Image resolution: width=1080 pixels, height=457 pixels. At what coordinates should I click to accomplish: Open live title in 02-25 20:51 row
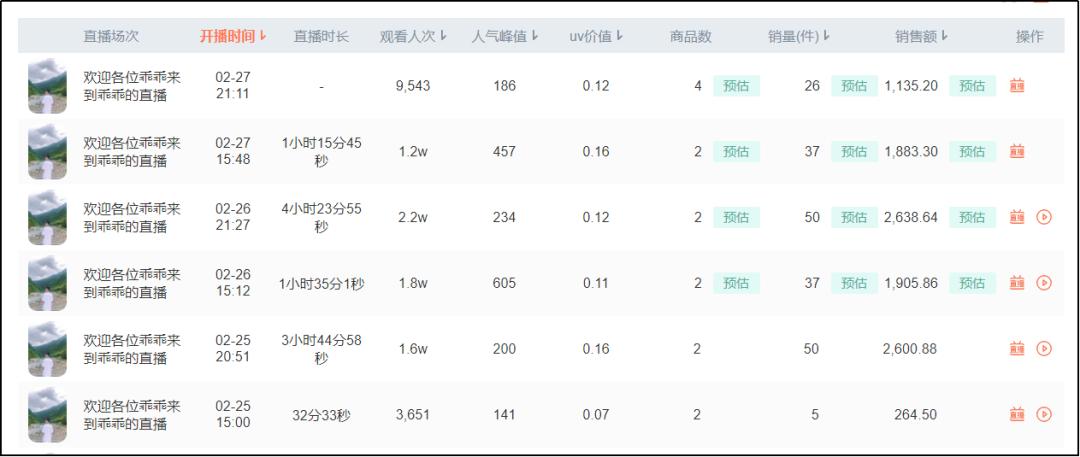(132, 349)
